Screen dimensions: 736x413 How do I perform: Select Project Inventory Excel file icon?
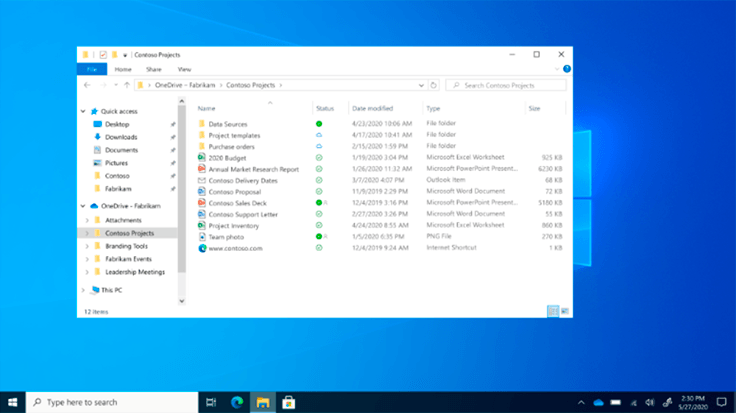(202, 226)
